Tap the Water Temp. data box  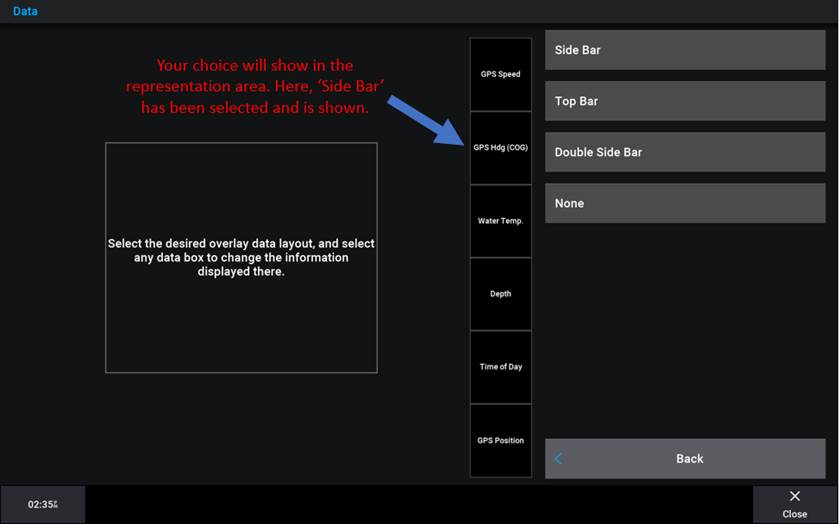(501, 221)
